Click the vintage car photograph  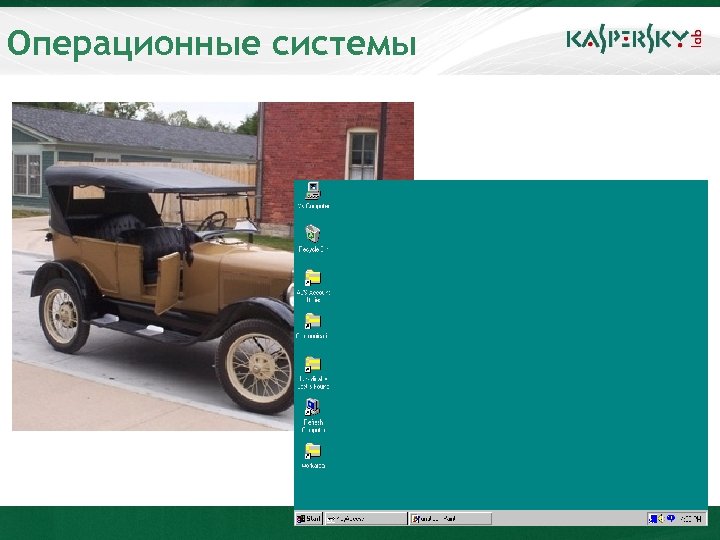click(153, 266)
